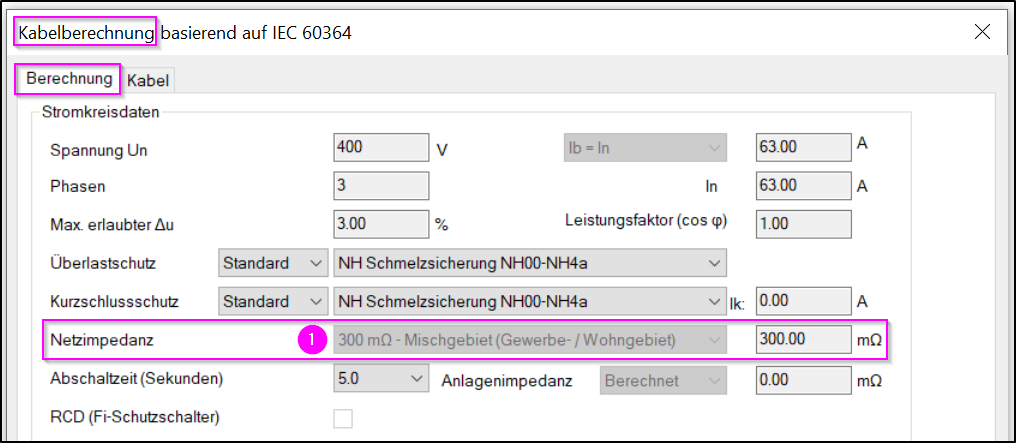
Task: Click the Überlastschutz label
Action: 103,264
